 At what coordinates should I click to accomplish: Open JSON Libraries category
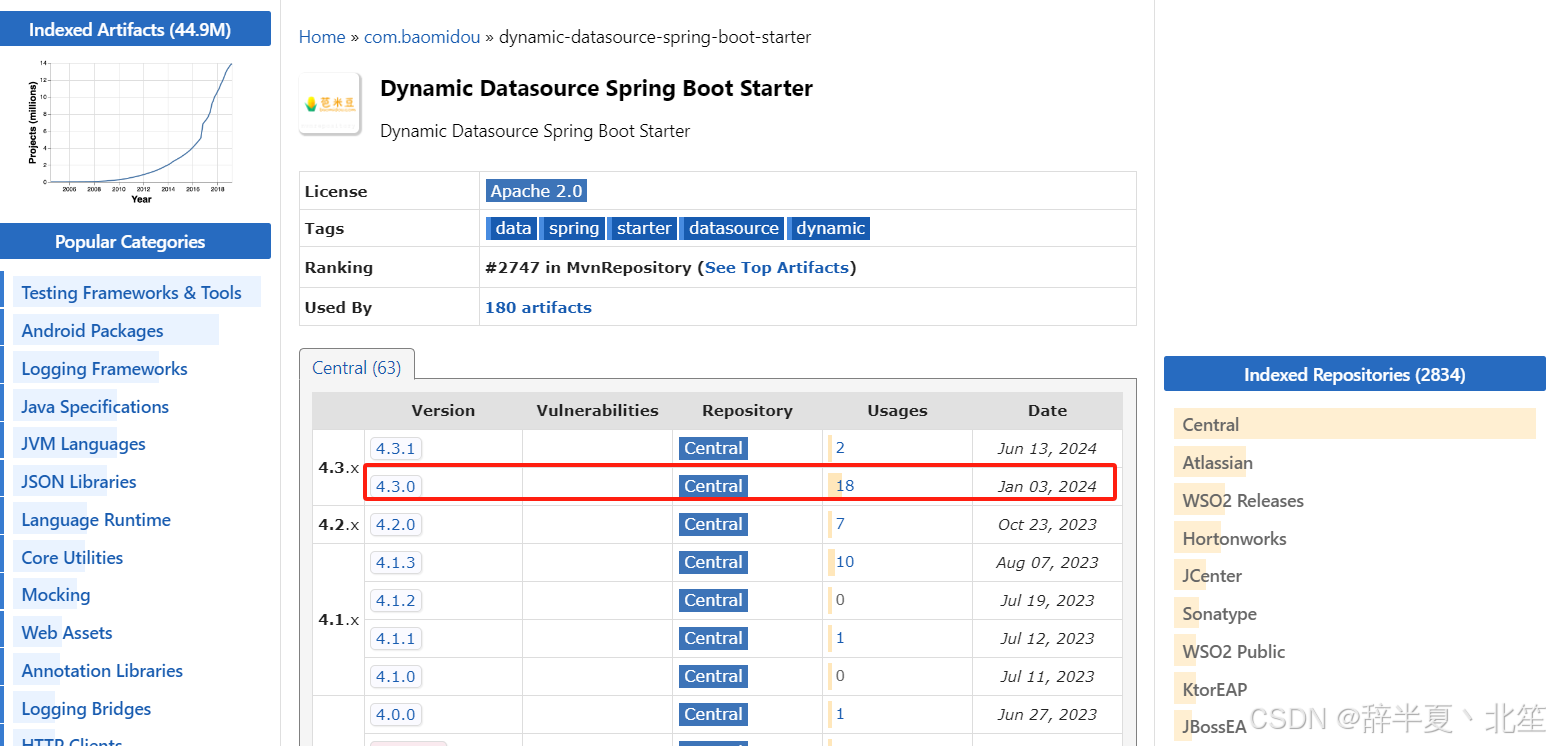[79, 482]
